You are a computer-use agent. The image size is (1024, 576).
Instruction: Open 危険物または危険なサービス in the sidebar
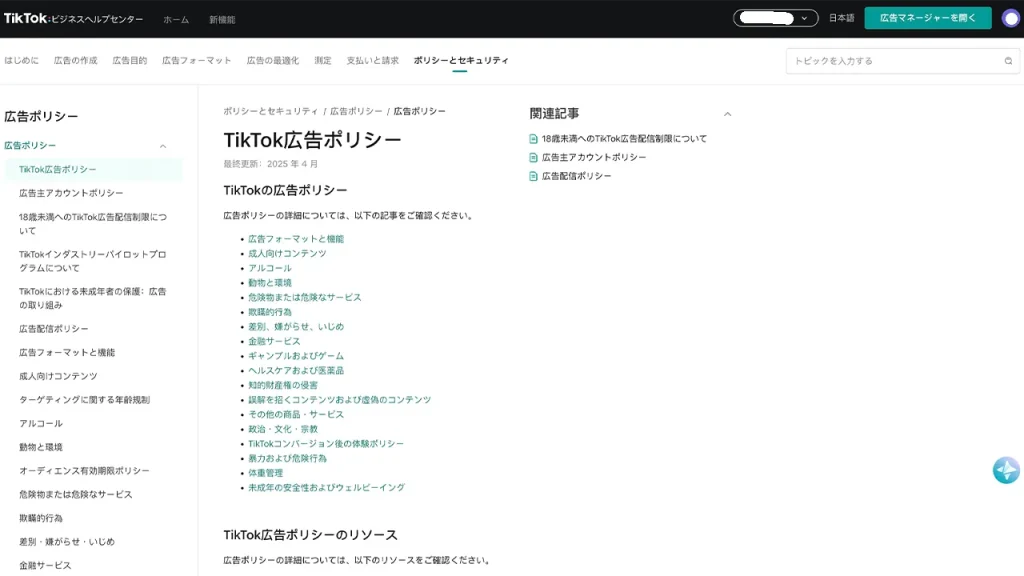click(76, 494)
